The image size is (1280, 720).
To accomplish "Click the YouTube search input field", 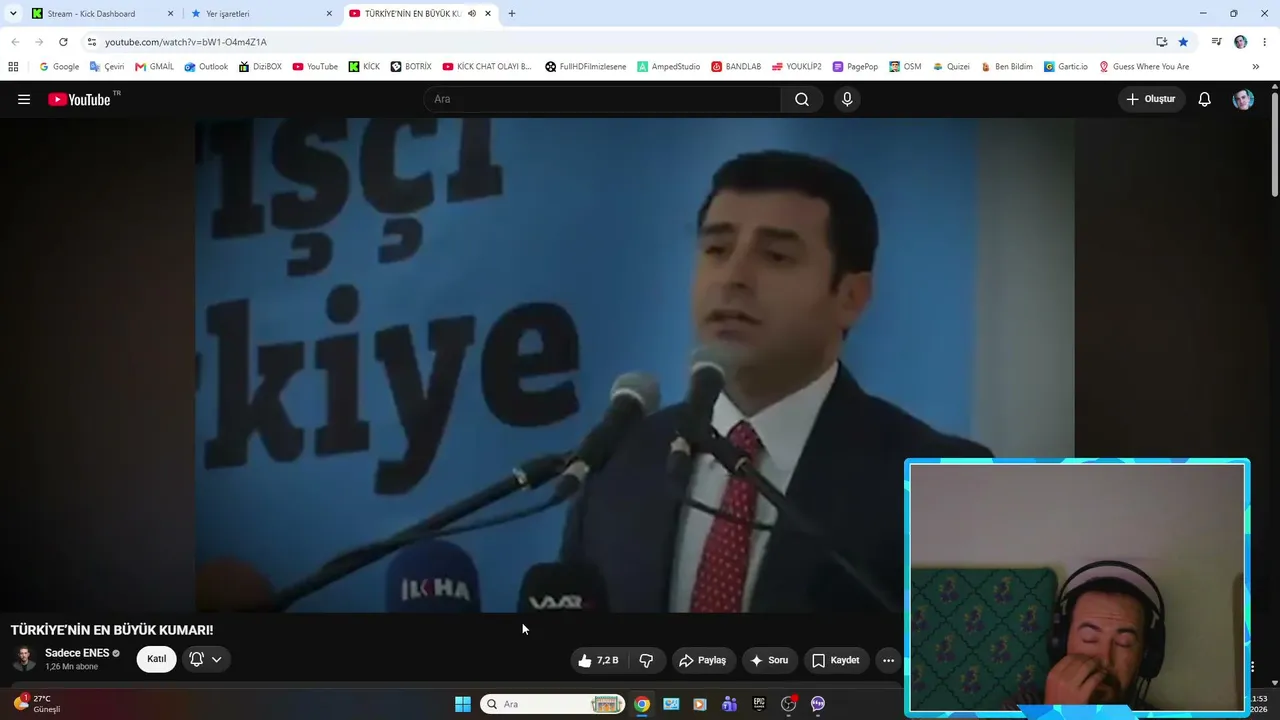I will tap(602, 99).
